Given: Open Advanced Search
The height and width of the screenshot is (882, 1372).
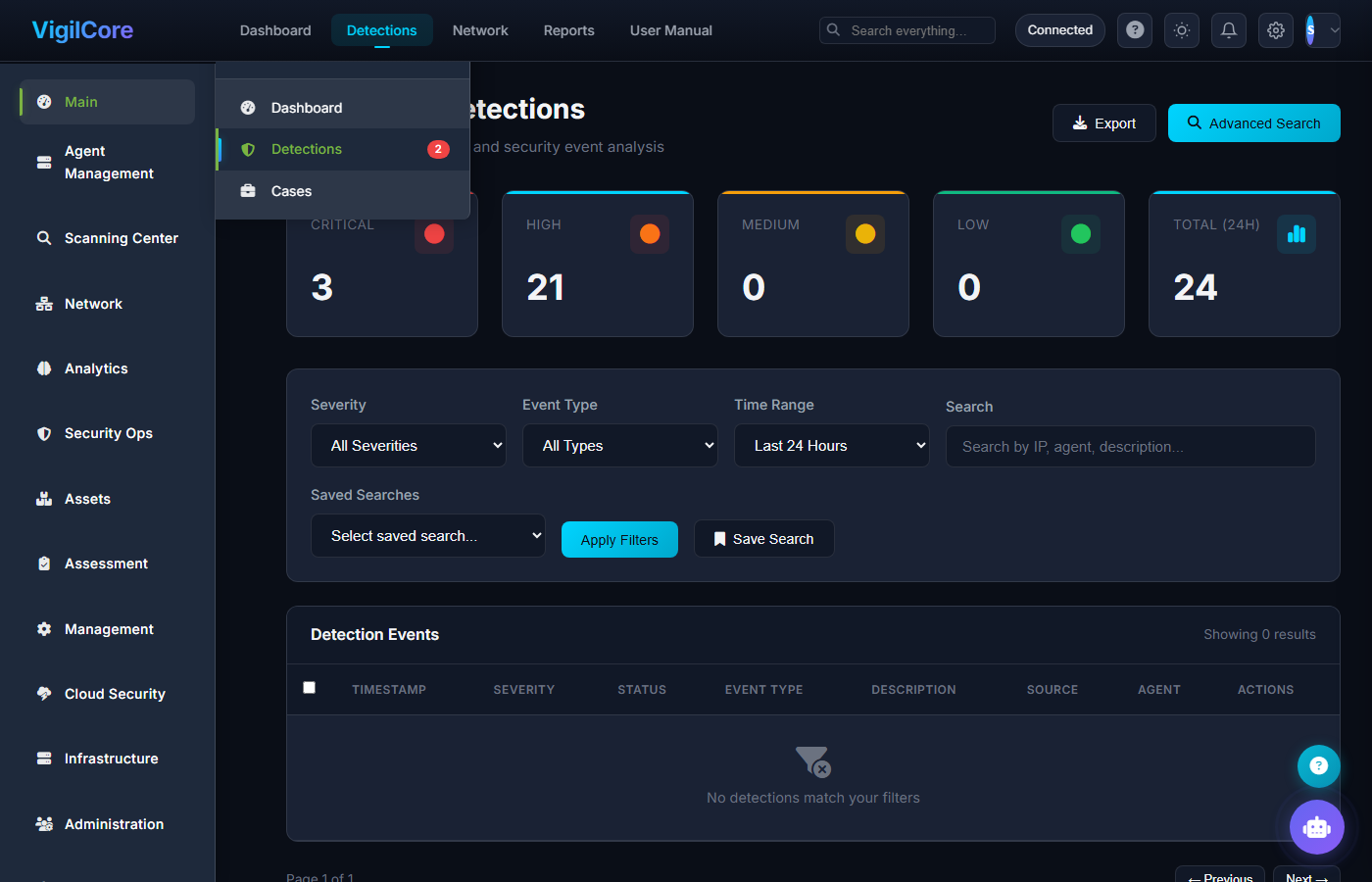Looking at the screenshot, I should tap(1254, 123).
